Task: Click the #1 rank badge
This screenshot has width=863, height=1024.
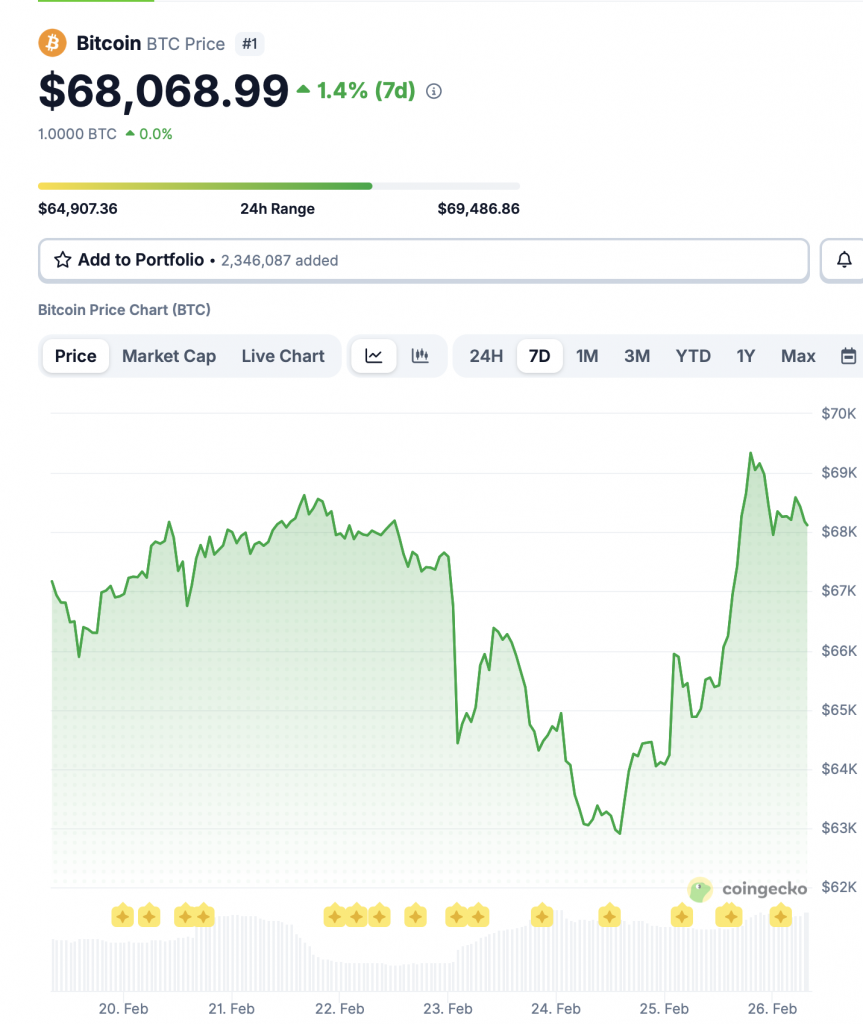Action: [x=250, y=44]
